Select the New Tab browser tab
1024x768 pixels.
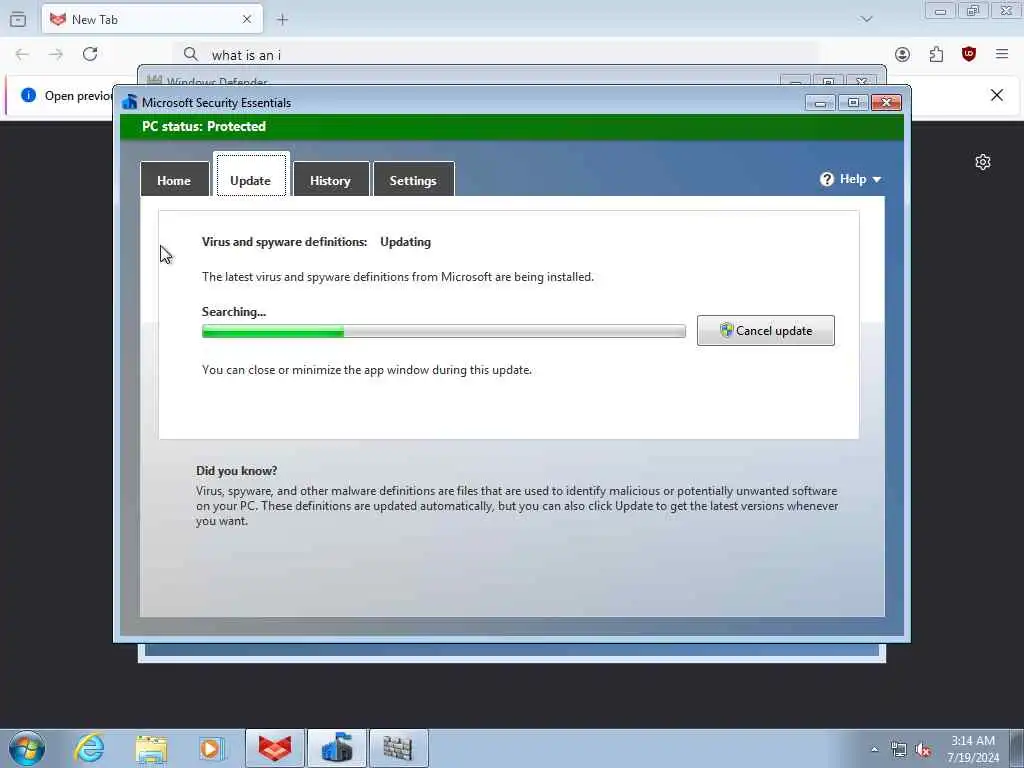pyautogui.click(x=152, y=20)
